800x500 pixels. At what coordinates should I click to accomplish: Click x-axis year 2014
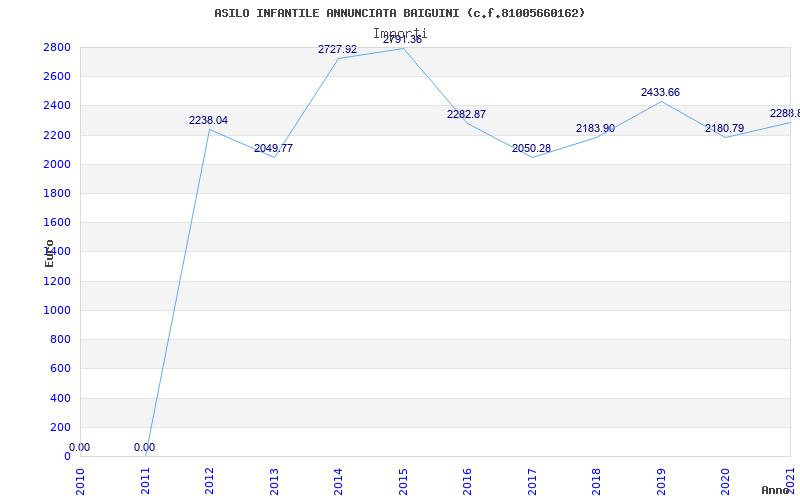coord(338,481)
